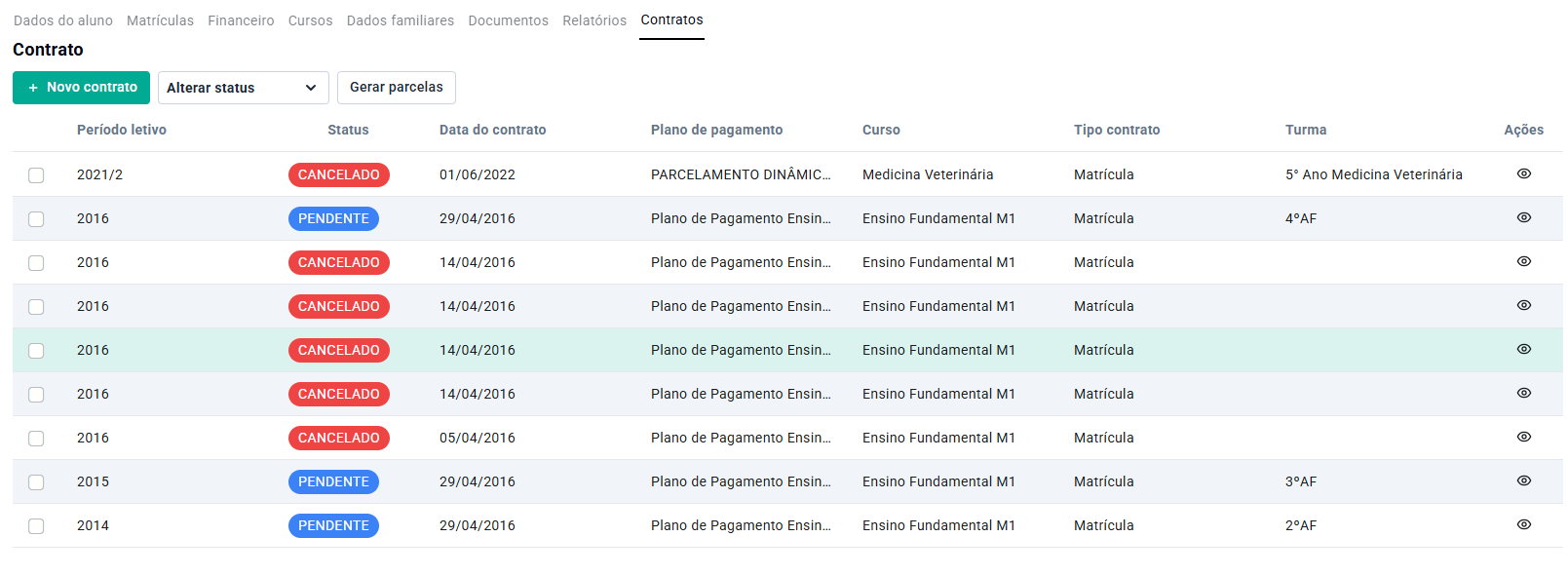Switch to Dados familiares tab
Image resolution: width=1568 pixels, height=576 pixels.
401,20
